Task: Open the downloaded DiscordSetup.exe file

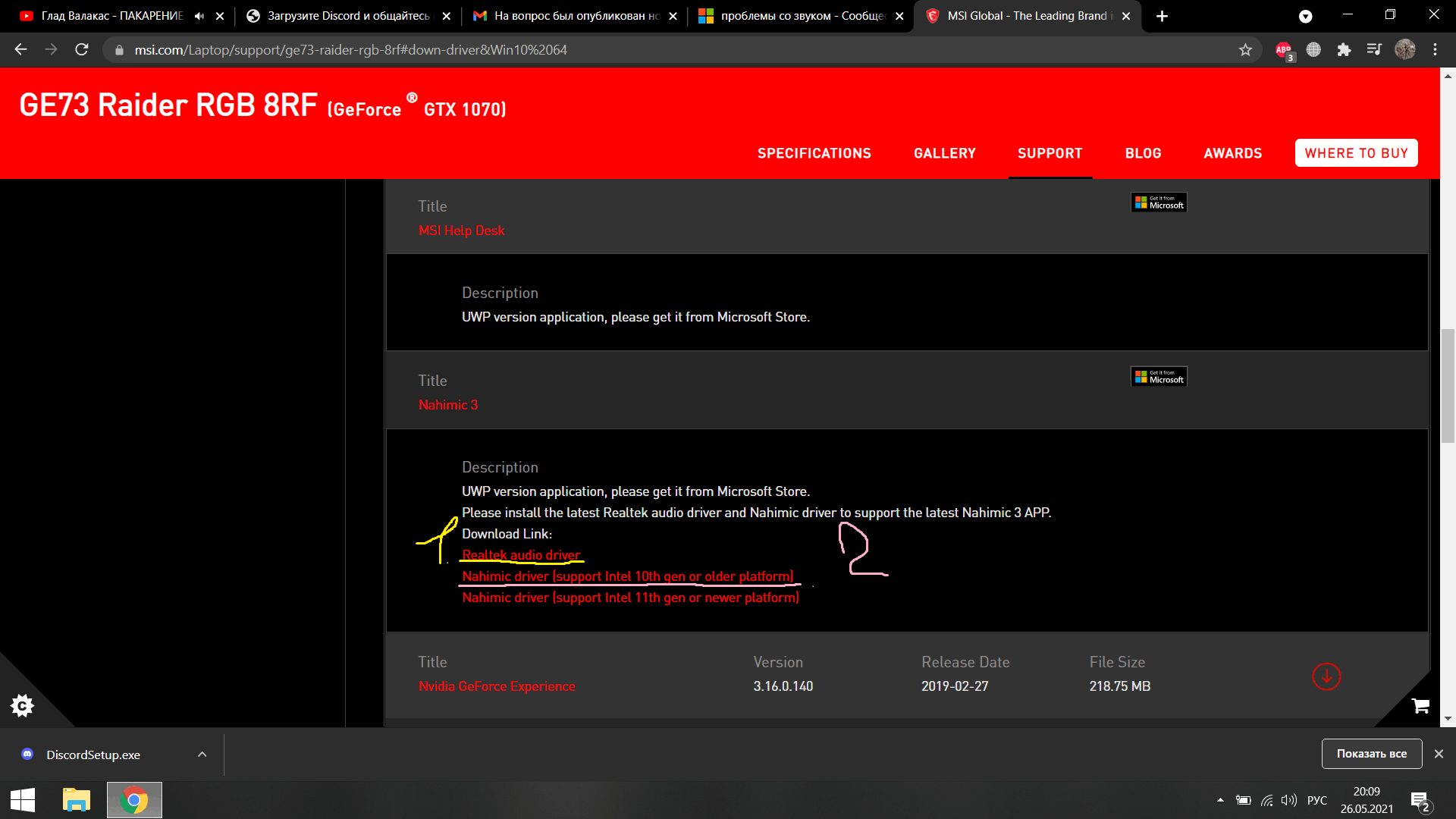Action: (x=93, y=755)
